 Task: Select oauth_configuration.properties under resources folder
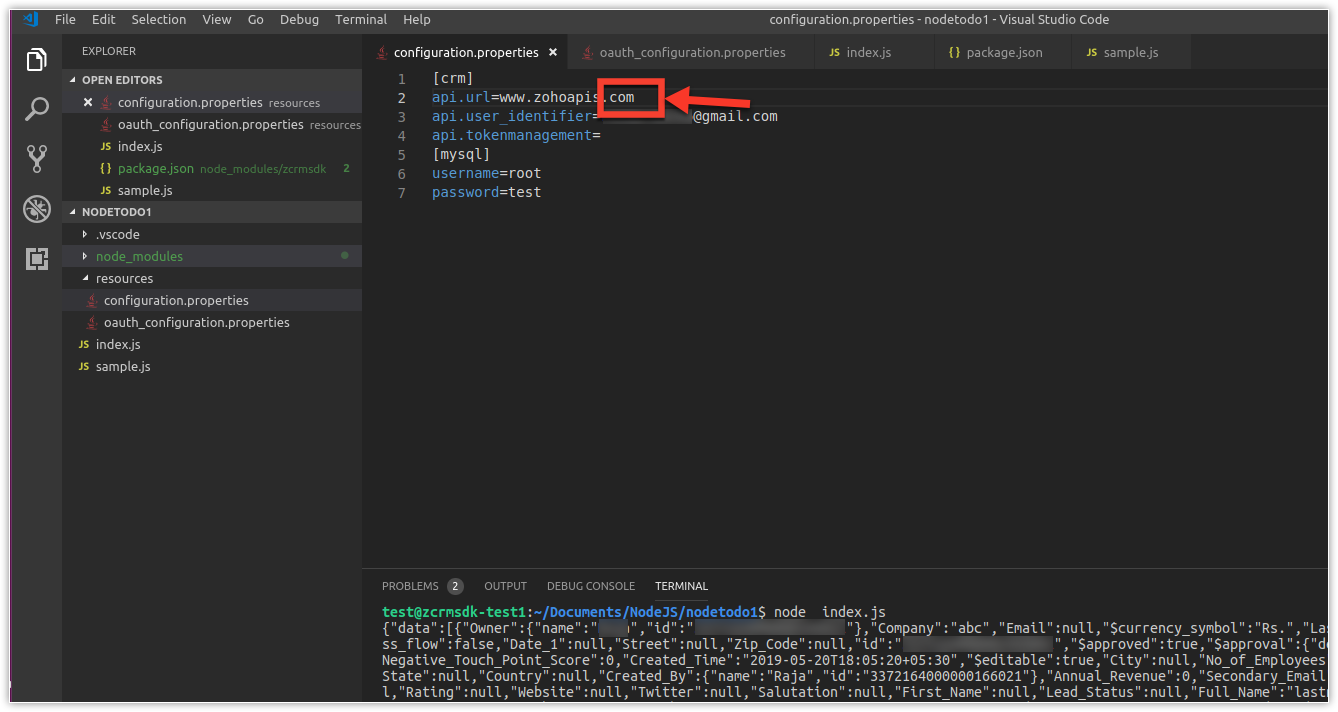pos(212,322)
